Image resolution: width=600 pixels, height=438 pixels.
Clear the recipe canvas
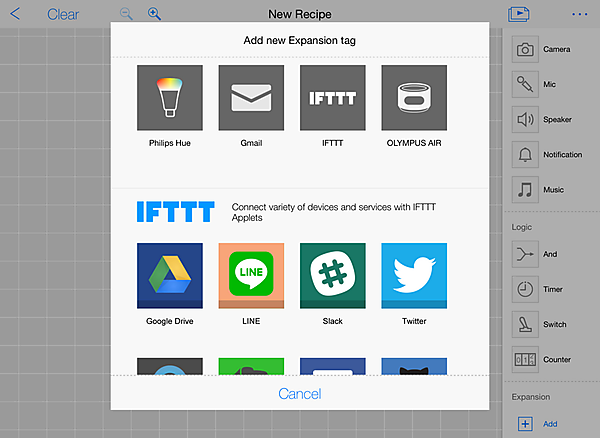click(x=63, y=15)
